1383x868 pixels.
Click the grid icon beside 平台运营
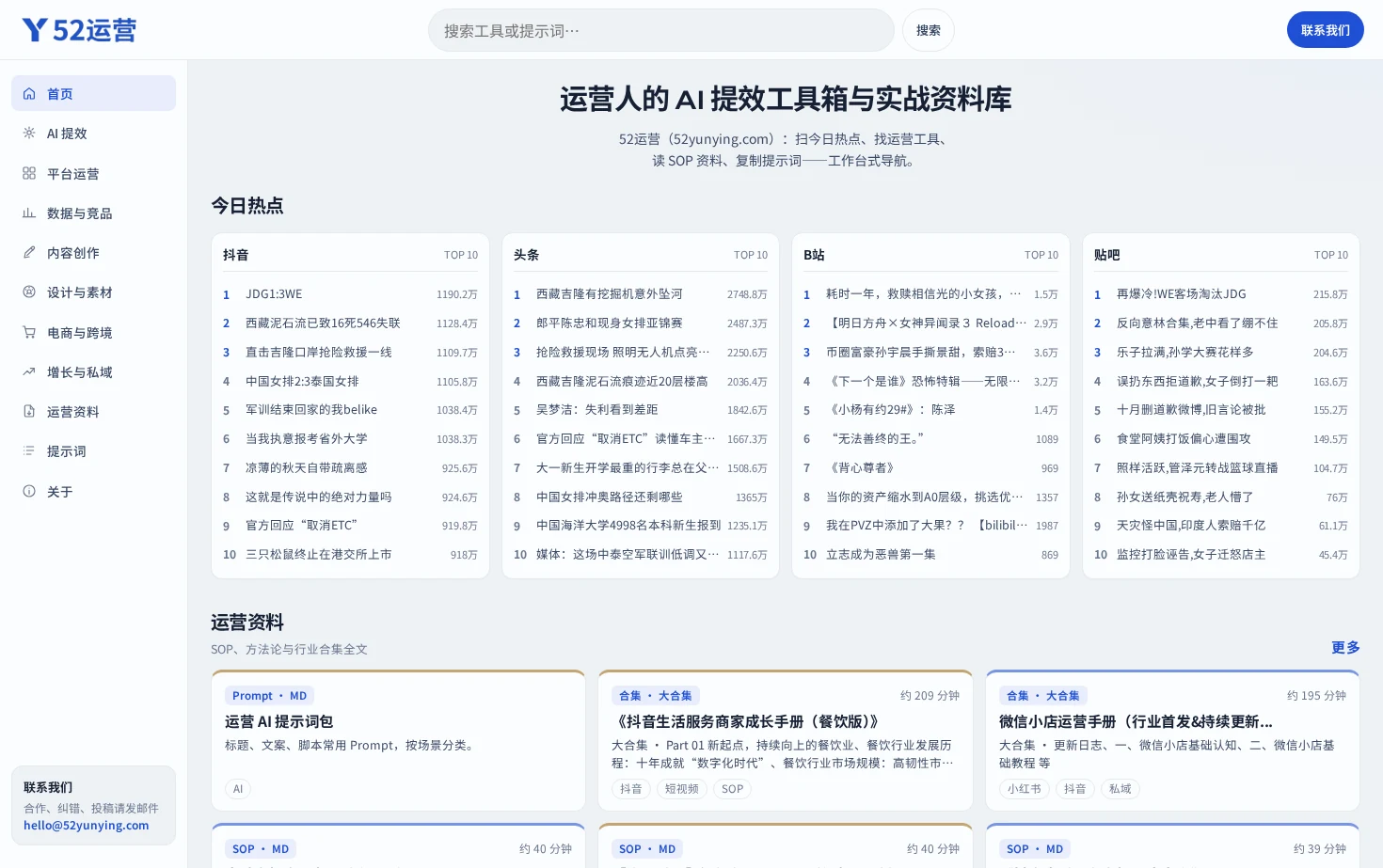click(x=29, y=174)
